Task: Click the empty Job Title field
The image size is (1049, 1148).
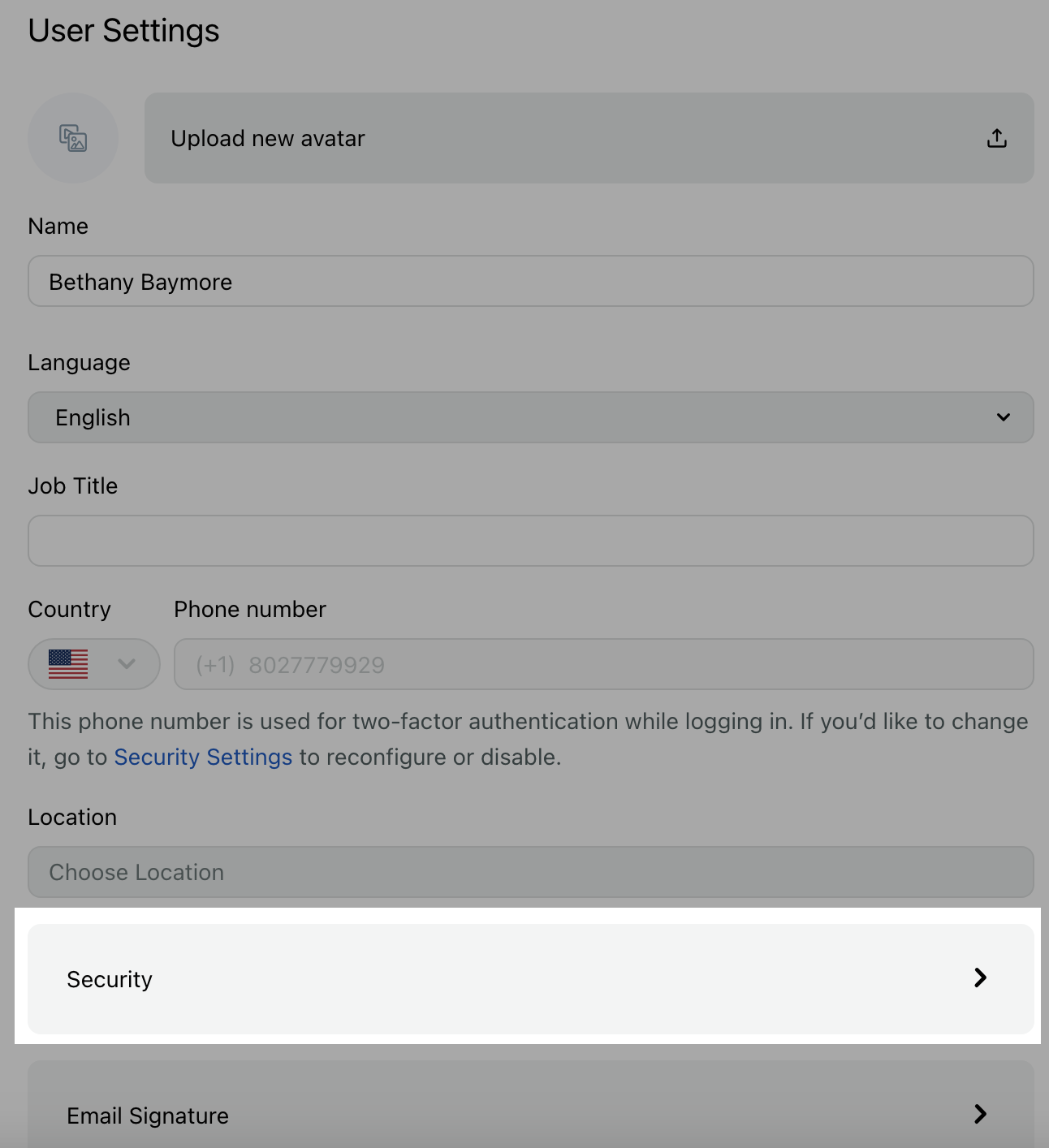Action: click(x=531, y=541)
